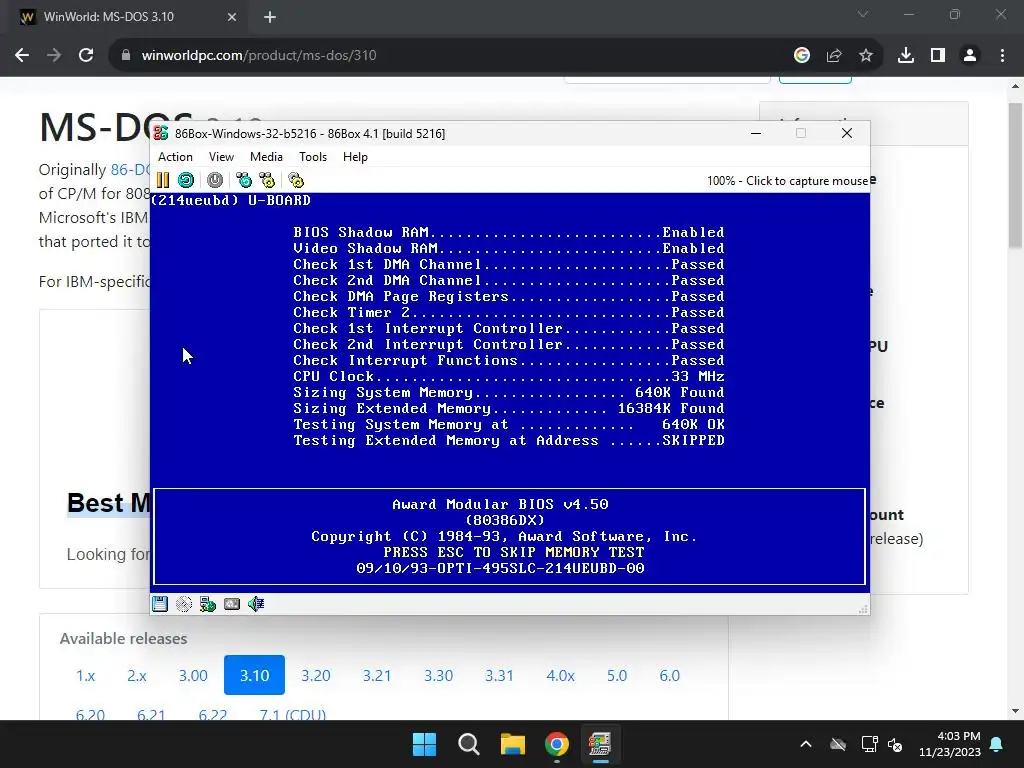
Task: Click the ACPI shutdown power icon in 86Box
Action: coord(215,180)
